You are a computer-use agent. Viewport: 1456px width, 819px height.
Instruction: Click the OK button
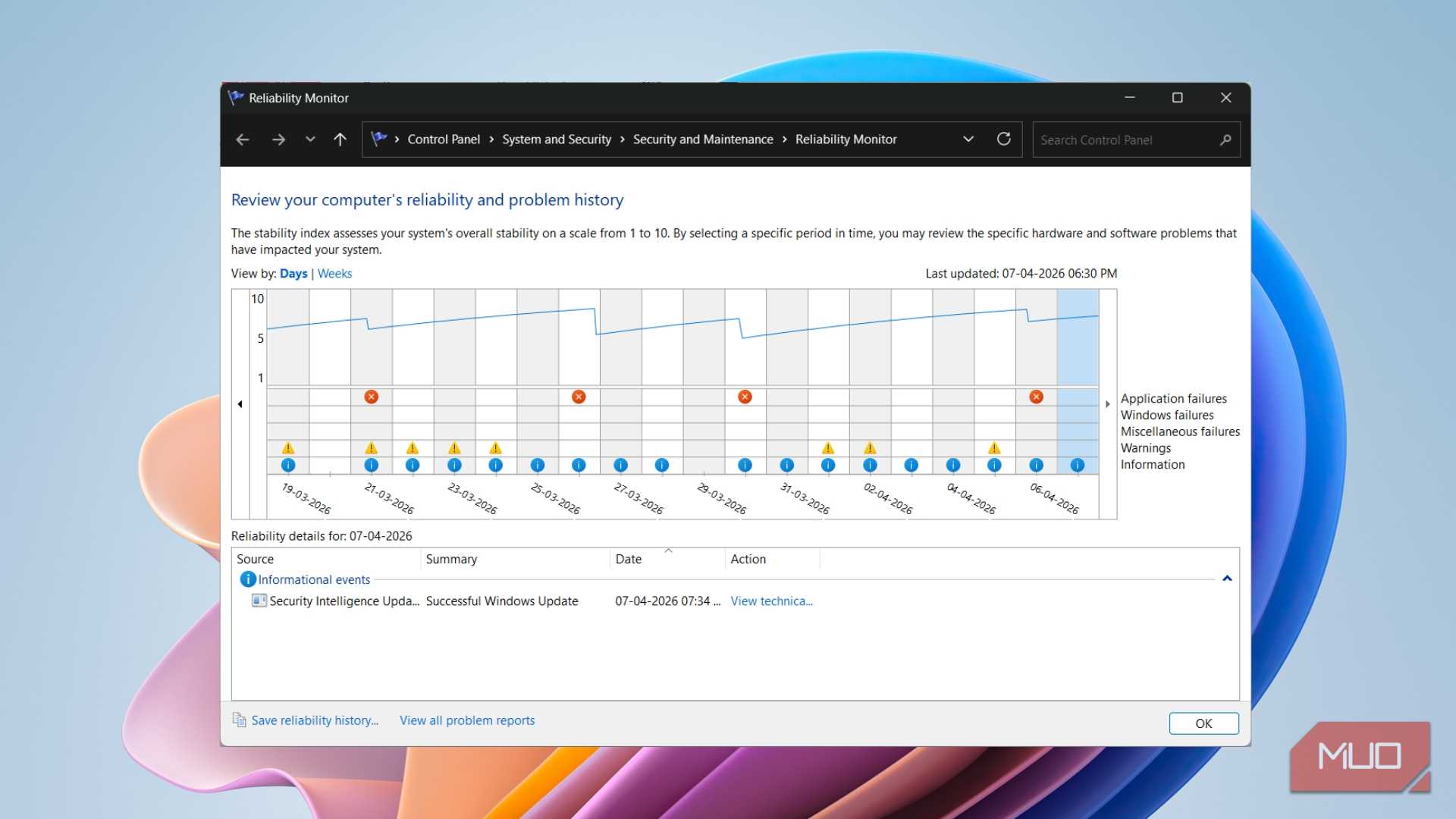click(x=1203, y=723)
